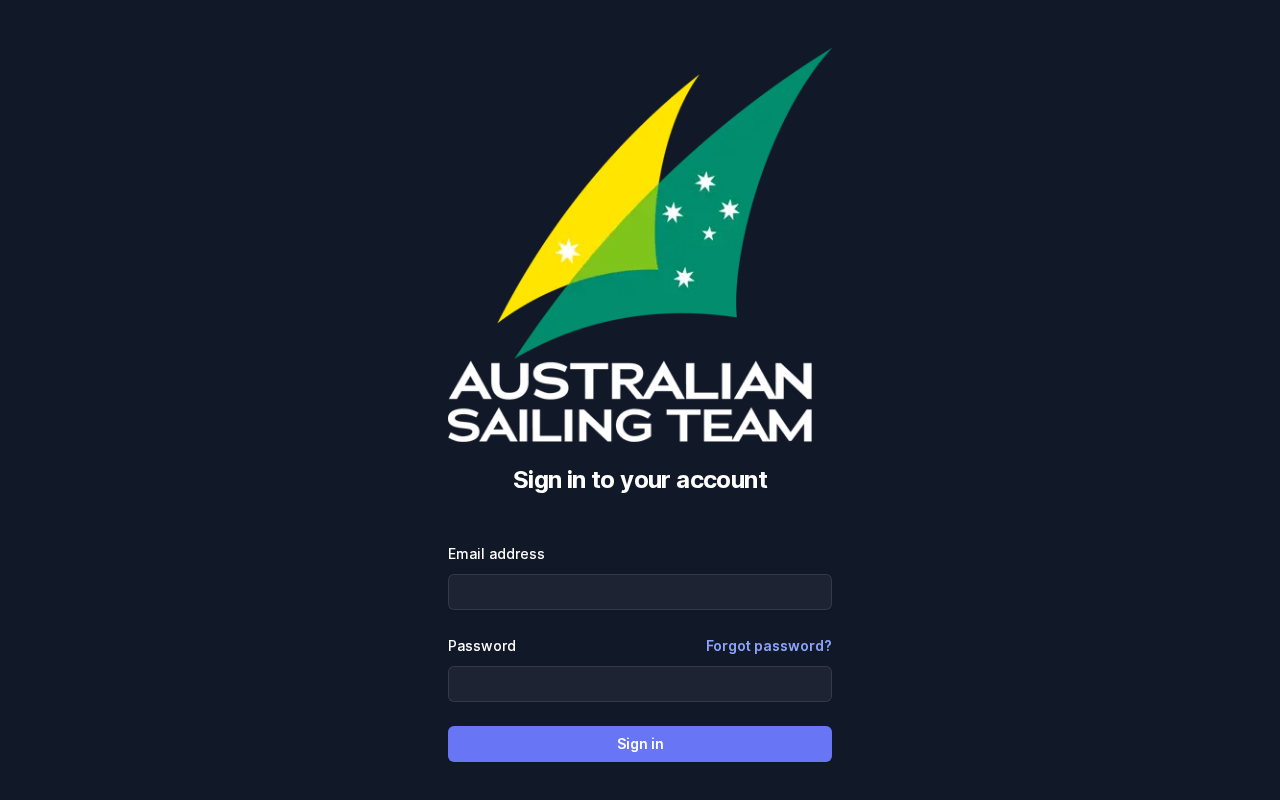Focus the Password input field
Screen dimensions: 1280x800
tap(640, 684)
